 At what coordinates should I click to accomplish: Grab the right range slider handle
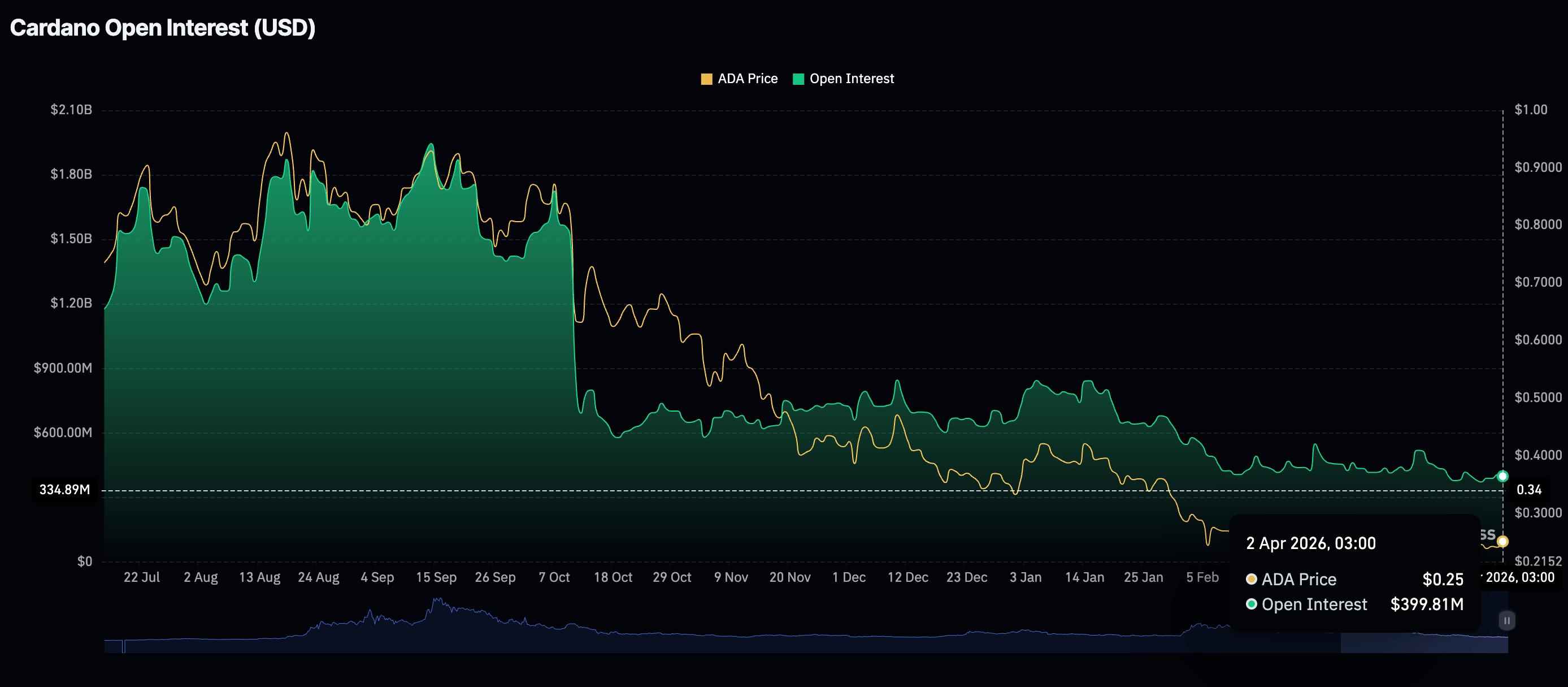1506,621
